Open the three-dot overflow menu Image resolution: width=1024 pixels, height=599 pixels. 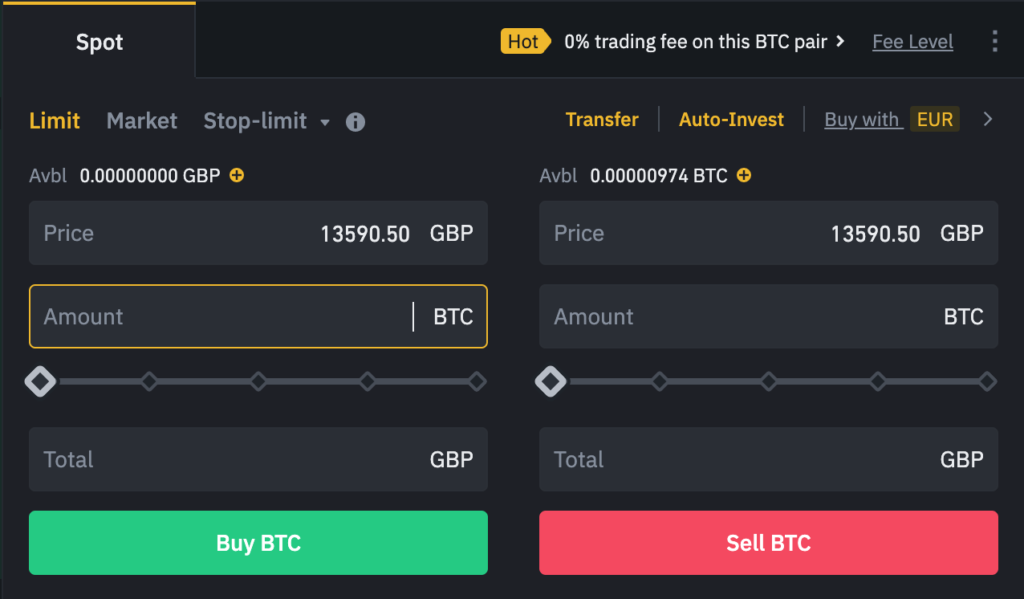[x=995, y=41]
